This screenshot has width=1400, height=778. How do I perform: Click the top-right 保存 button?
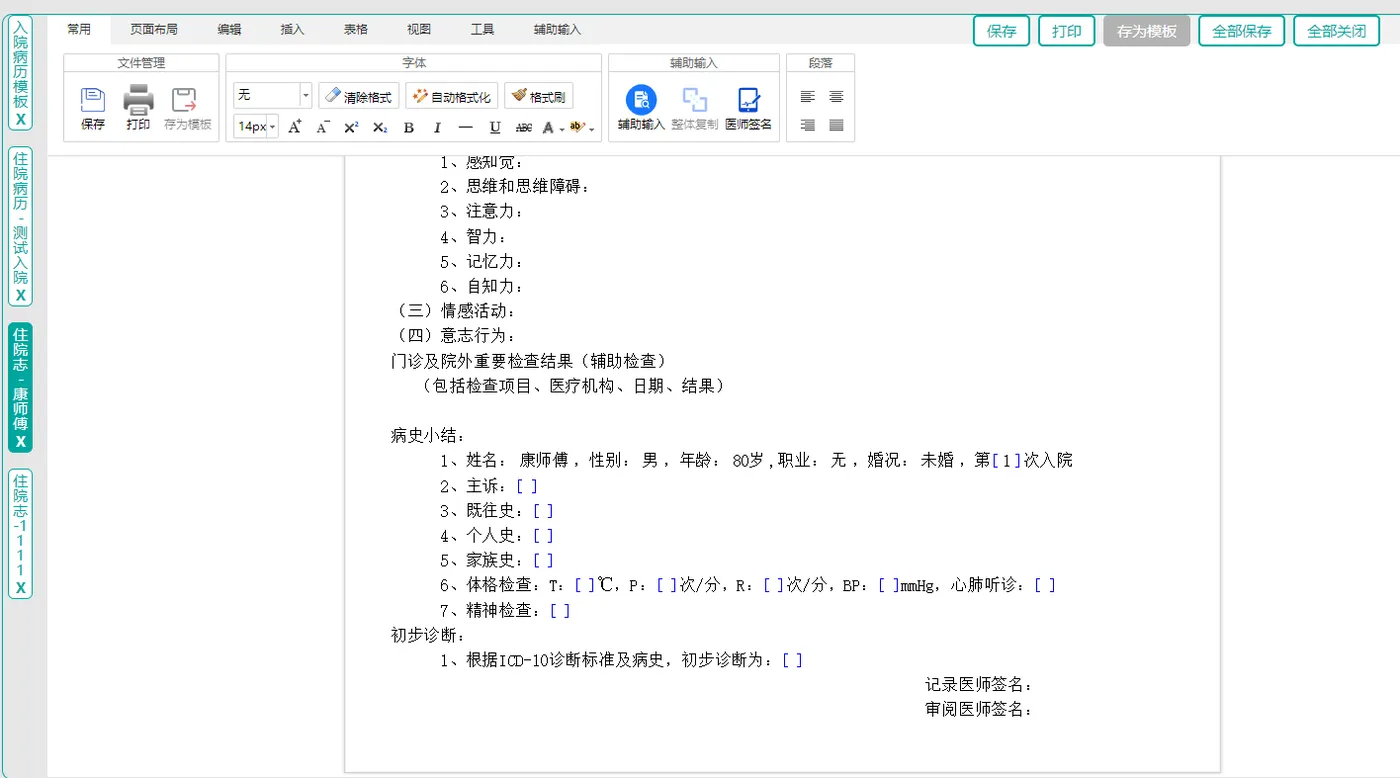(1001, 31)
